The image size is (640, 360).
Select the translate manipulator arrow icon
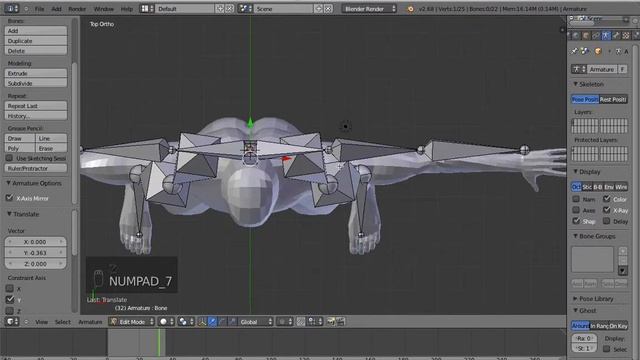(x=212, y=322)
